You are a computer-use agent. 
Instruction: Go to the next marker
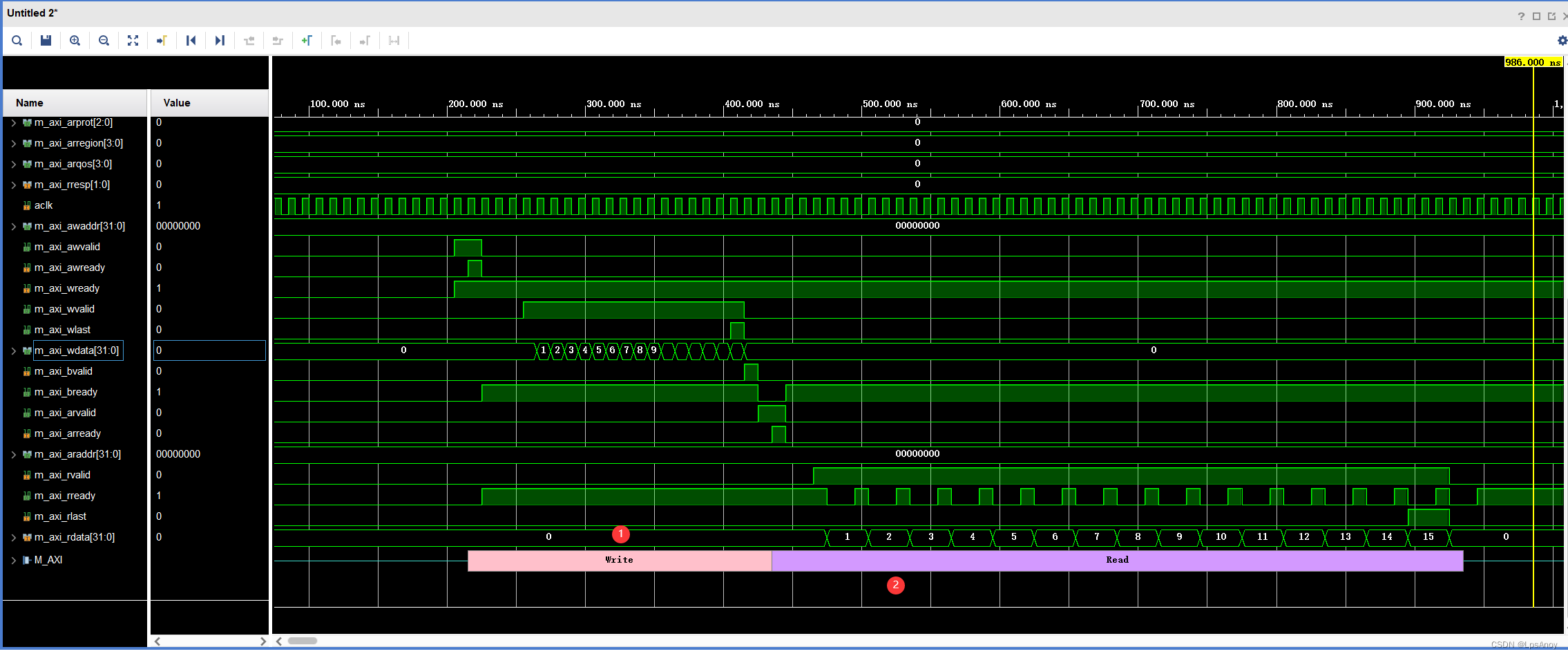coord(365,40)
